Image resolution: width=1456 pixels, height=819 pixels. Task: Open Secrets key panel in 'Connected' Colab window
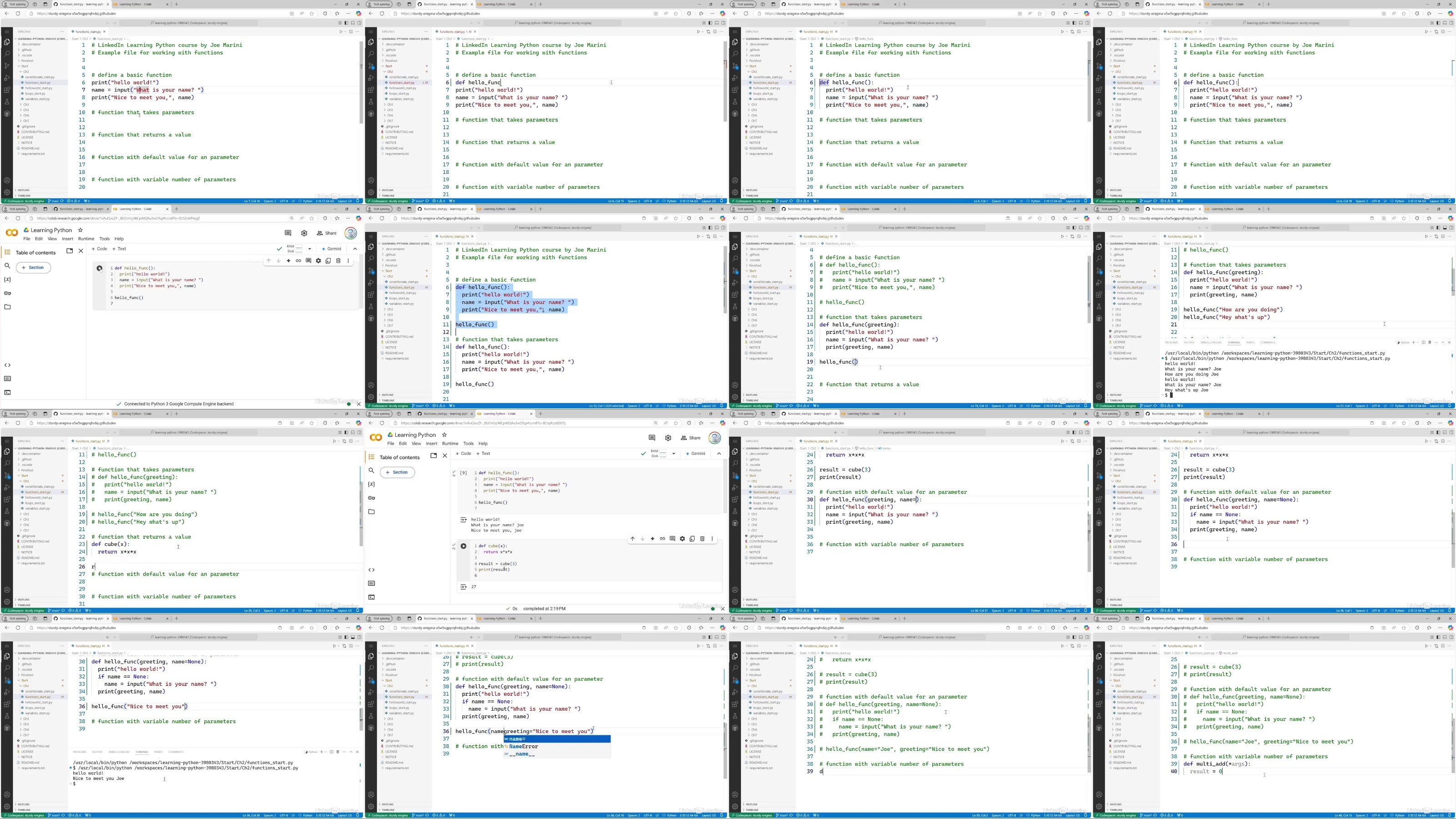pyautogui.click(x=7, y=293)
